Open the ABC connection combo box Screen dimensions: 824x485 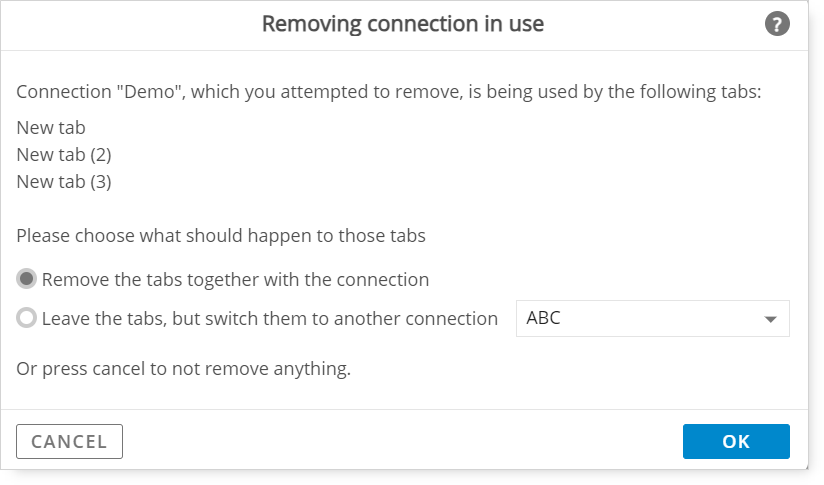point(653,318)
